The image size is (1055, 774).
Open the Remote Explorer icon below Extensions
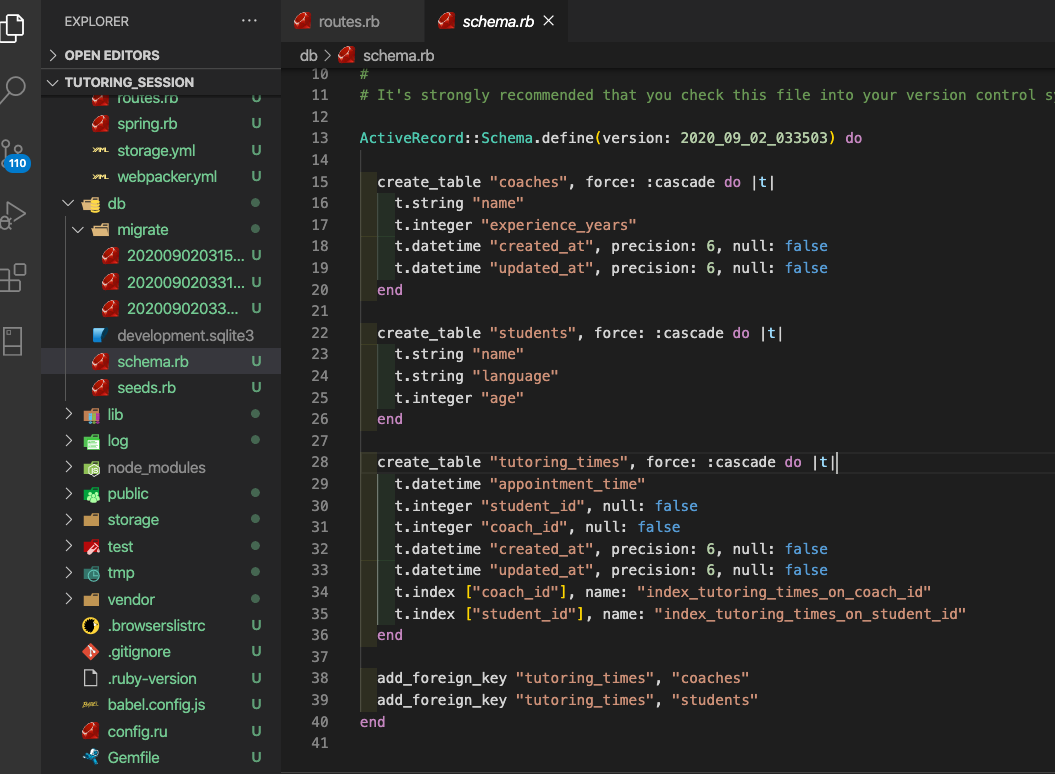tap(16, 342)
